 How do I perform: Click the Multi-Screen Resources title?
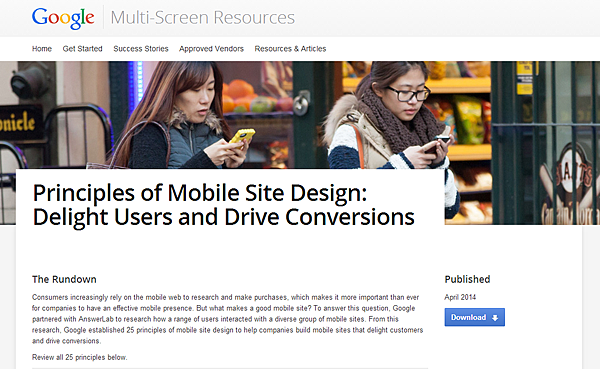click(203, 18)
